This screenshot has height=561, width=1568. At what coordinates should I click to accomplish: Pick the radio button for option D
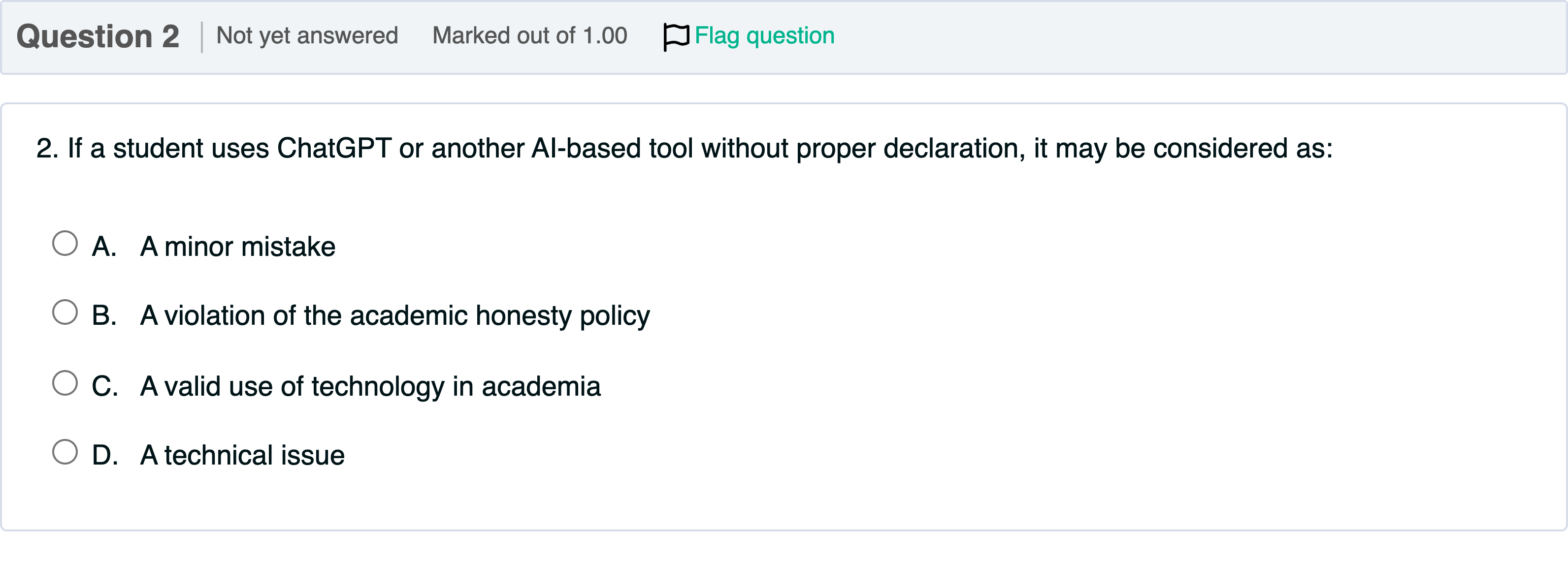point(65,452)
